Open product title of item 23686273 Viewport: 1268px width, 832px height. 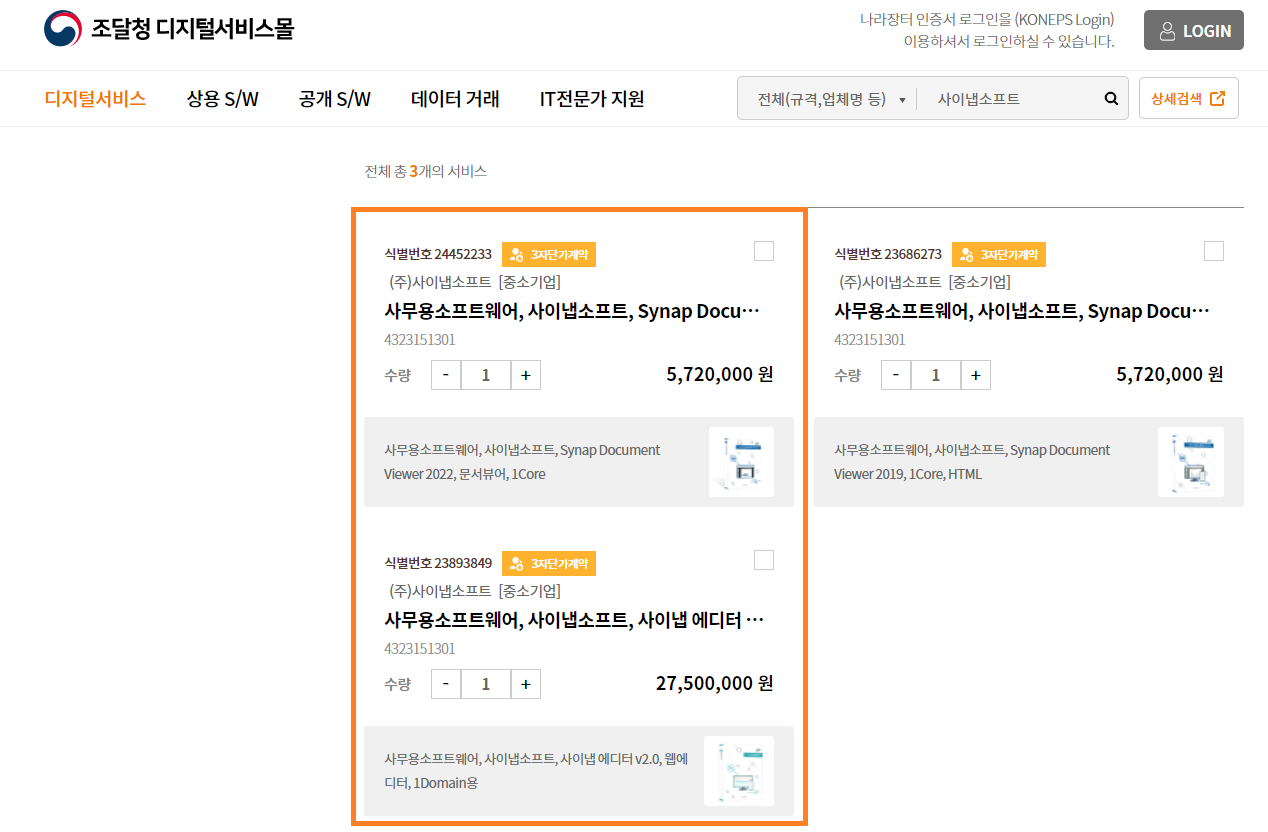point(1023,311)
